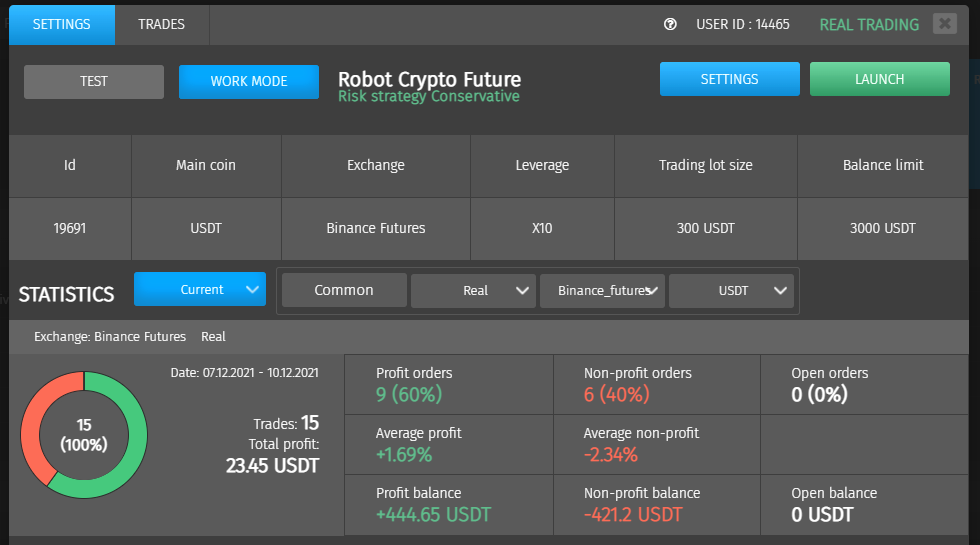
Task: Click the chevron arrow on Real dropdown
Action: [x=522, y=291]
